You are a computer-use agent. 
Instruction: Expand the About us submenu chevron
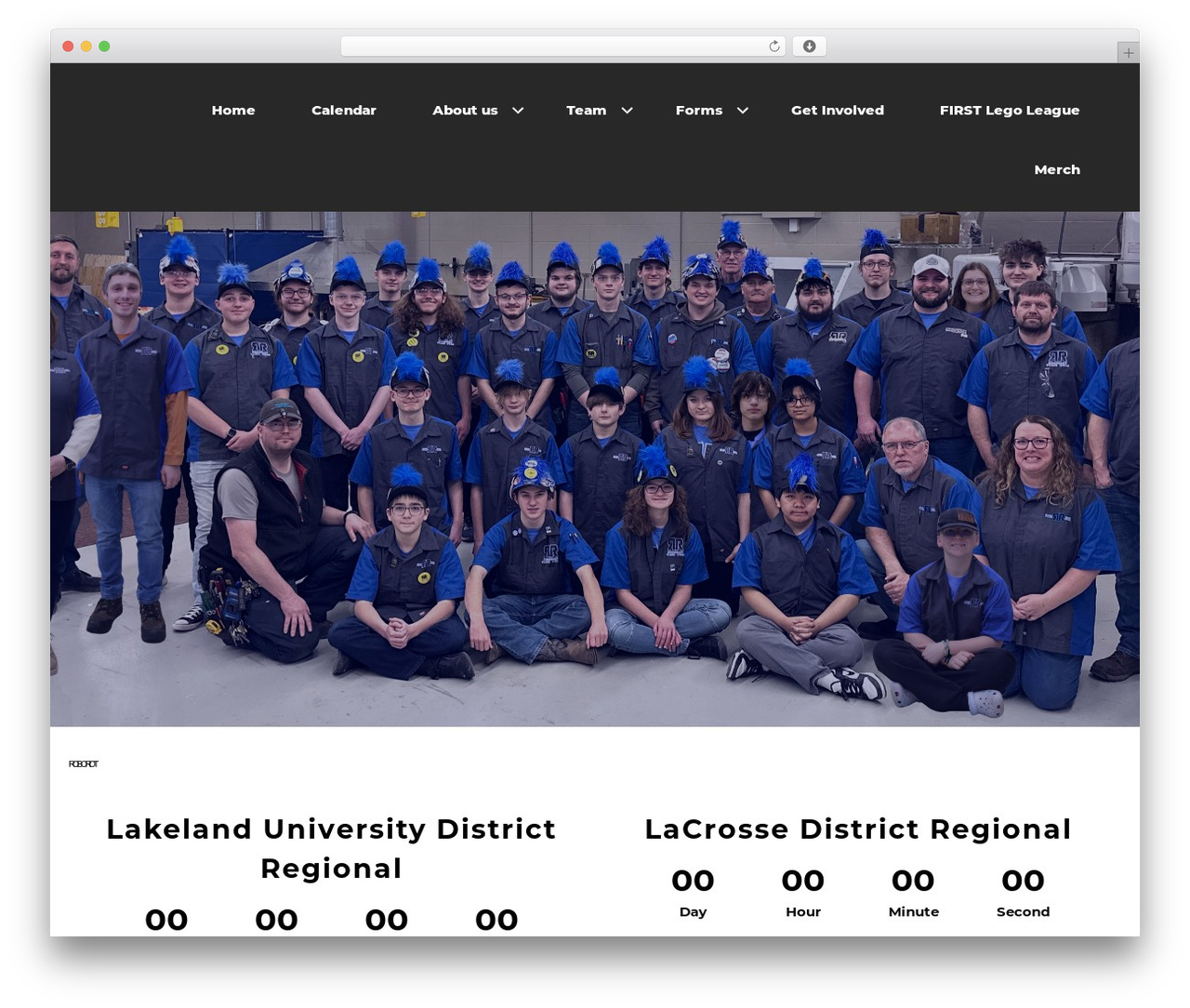tap(518, 110)
